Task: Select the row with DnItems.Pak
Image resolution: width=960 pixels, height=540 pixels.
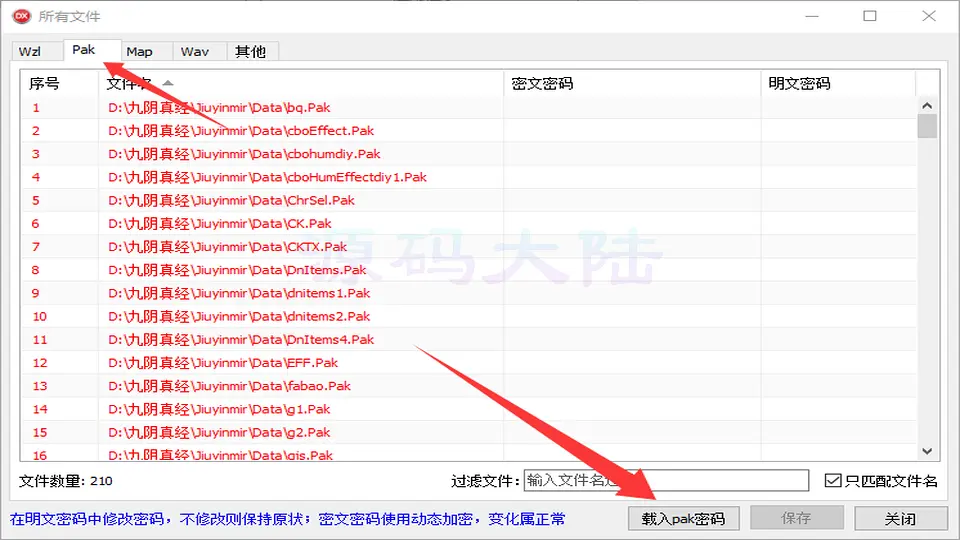Action: [469, 270]
